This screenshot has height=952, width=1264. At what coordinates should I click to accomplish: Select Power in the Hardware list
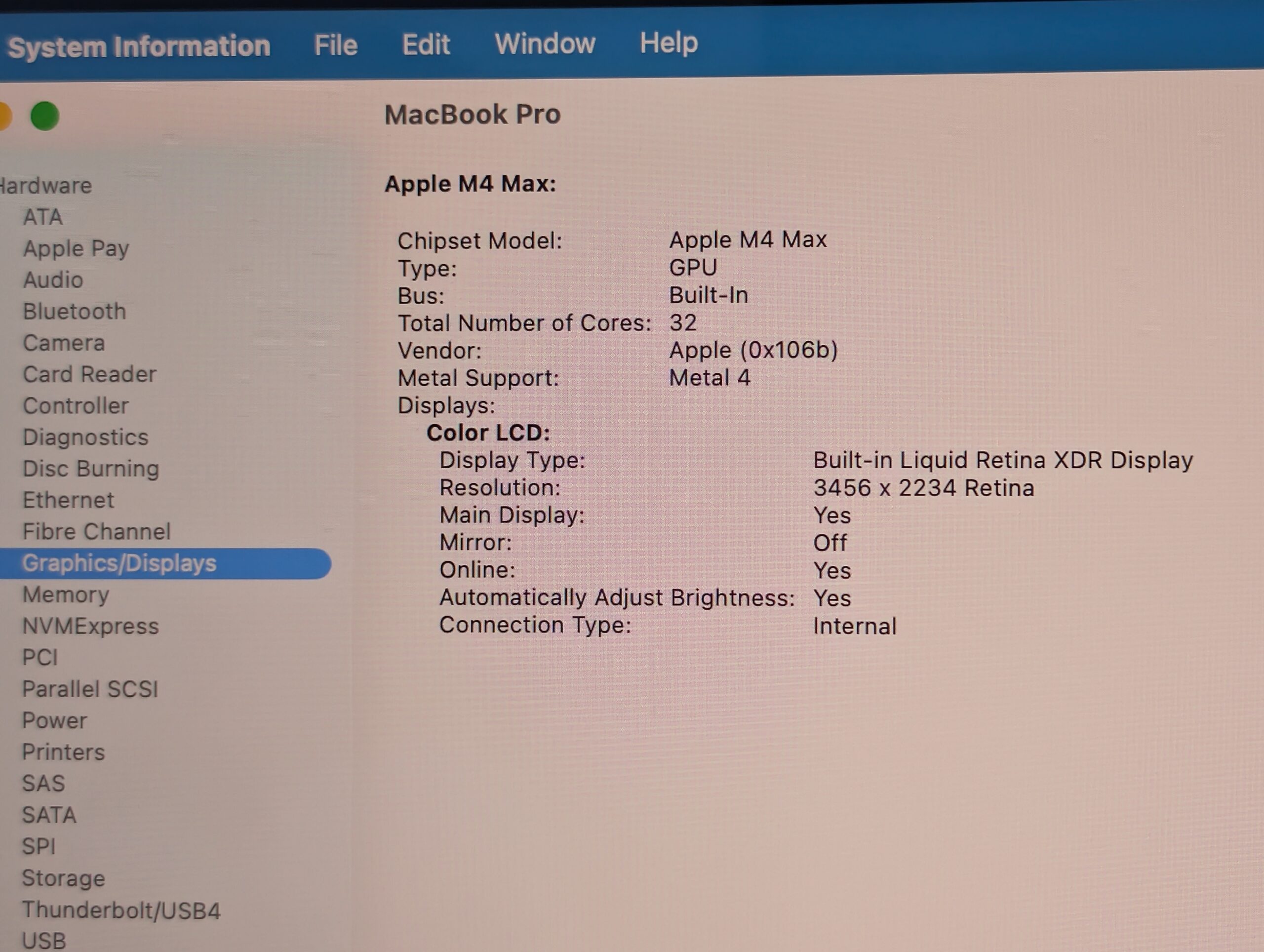(x=55, y=720)
